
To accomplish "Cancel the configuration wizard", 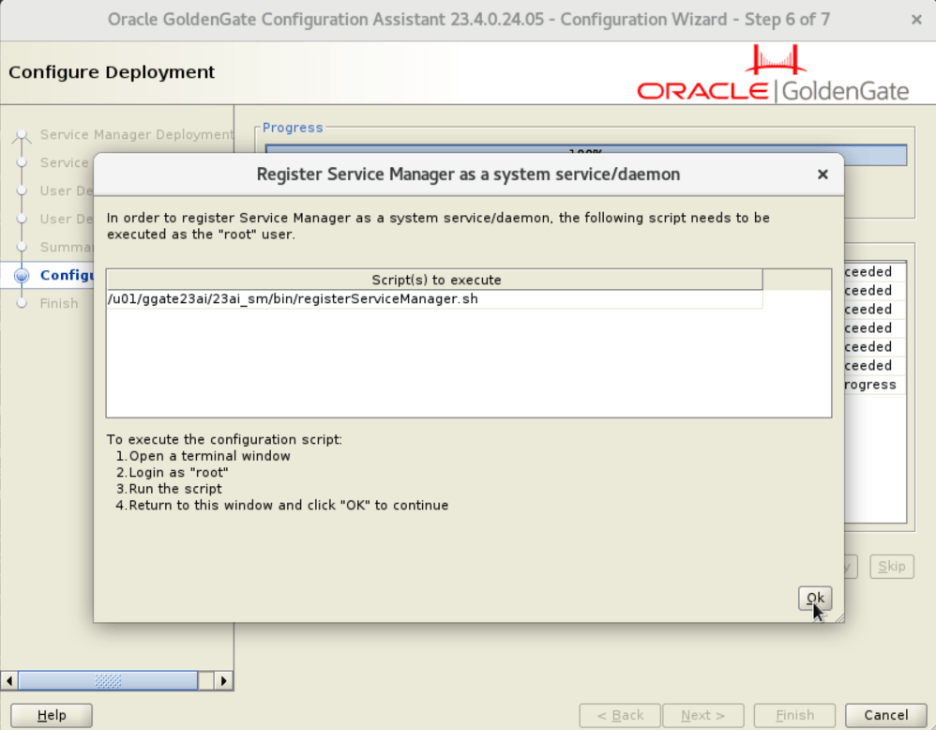I will click(x=886, y=715).
